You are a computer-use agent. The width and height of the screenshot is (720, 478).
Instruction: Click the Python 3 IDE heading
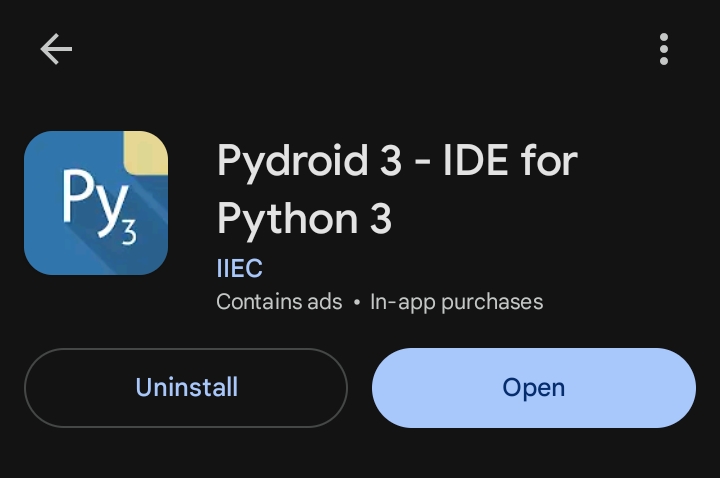pos(397,190)
